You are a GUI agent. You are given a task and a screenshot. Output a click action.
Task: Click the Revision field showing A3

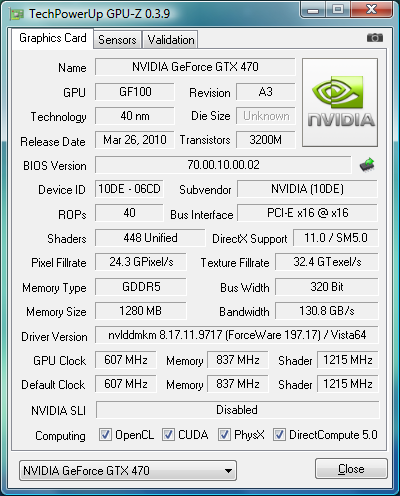[266, 92]
